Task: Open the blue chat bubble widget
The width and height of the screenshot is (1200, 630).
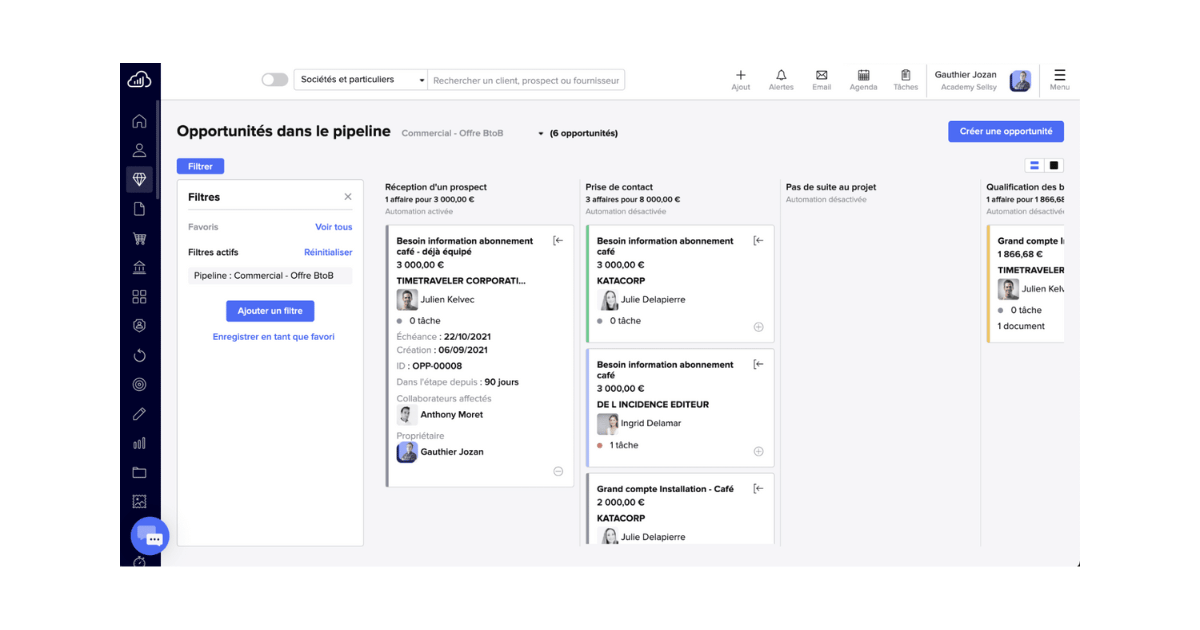Action: (x=150, y=537)
